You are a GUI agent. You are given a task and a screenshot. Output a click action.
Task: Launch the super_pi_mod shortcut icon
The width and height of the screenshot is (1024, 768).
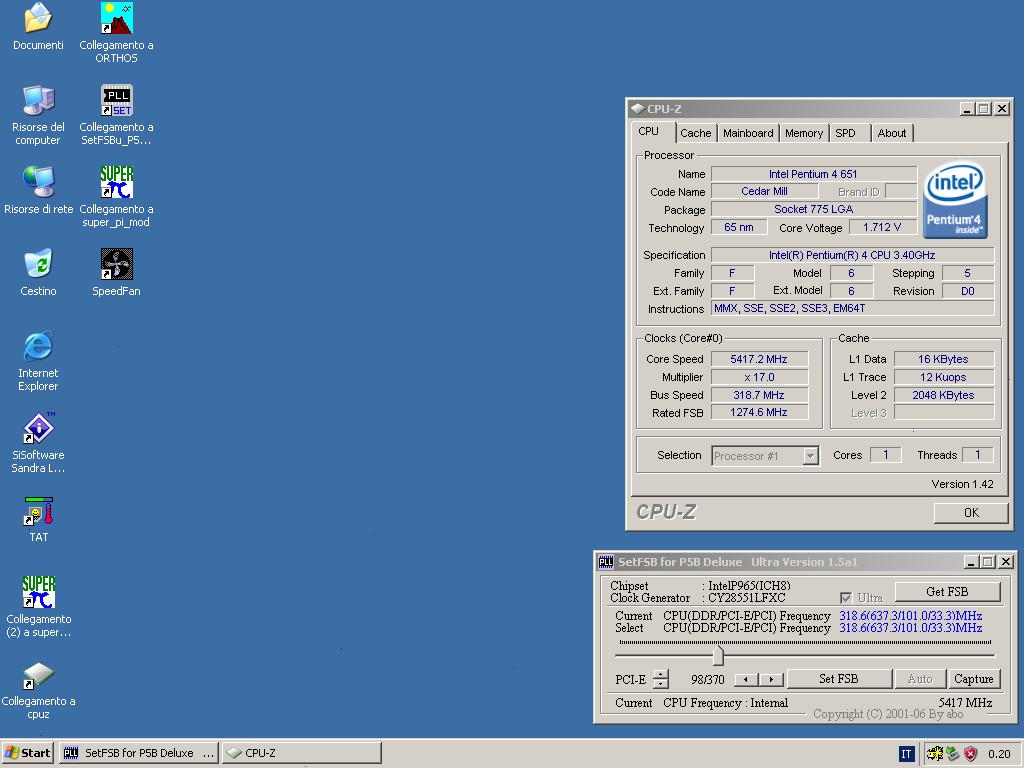(116, 182)
